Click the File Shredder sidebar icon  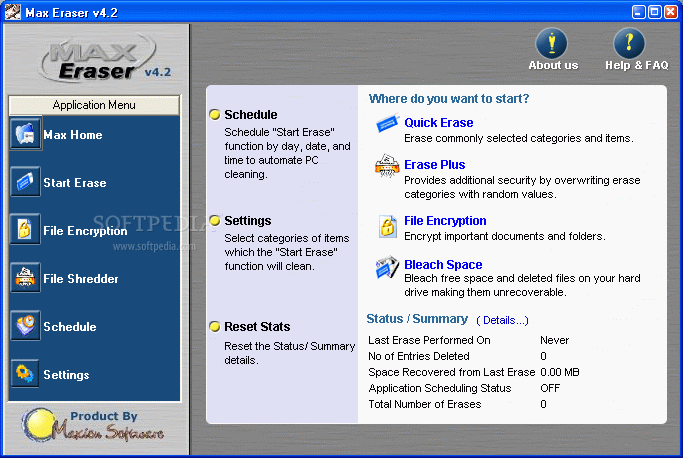click(25, 278)
